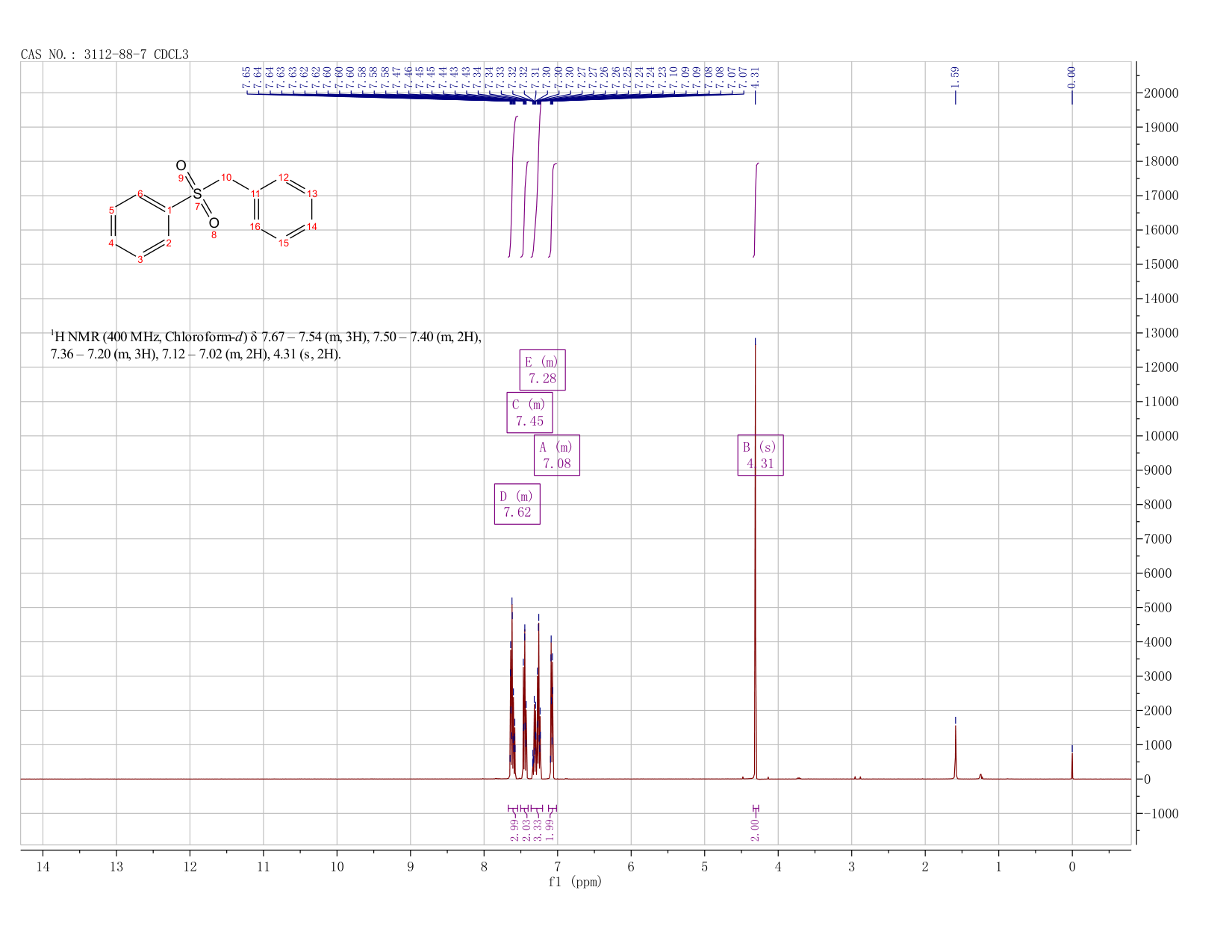Select singlet label box B at 4.31

coord(760,455)
